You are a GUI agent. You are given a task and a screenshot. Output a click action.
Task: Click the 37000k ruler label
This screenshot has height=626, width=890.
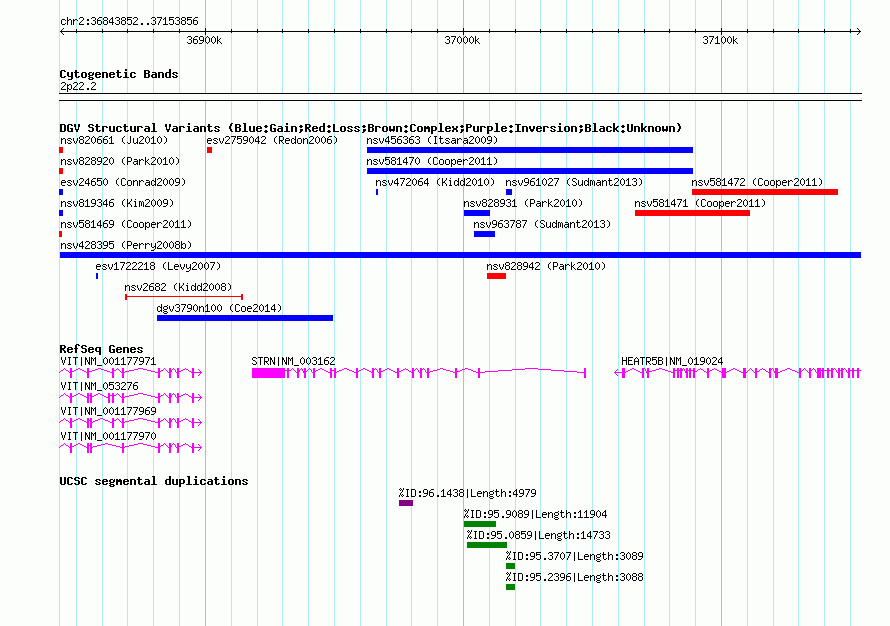(462, 40)
